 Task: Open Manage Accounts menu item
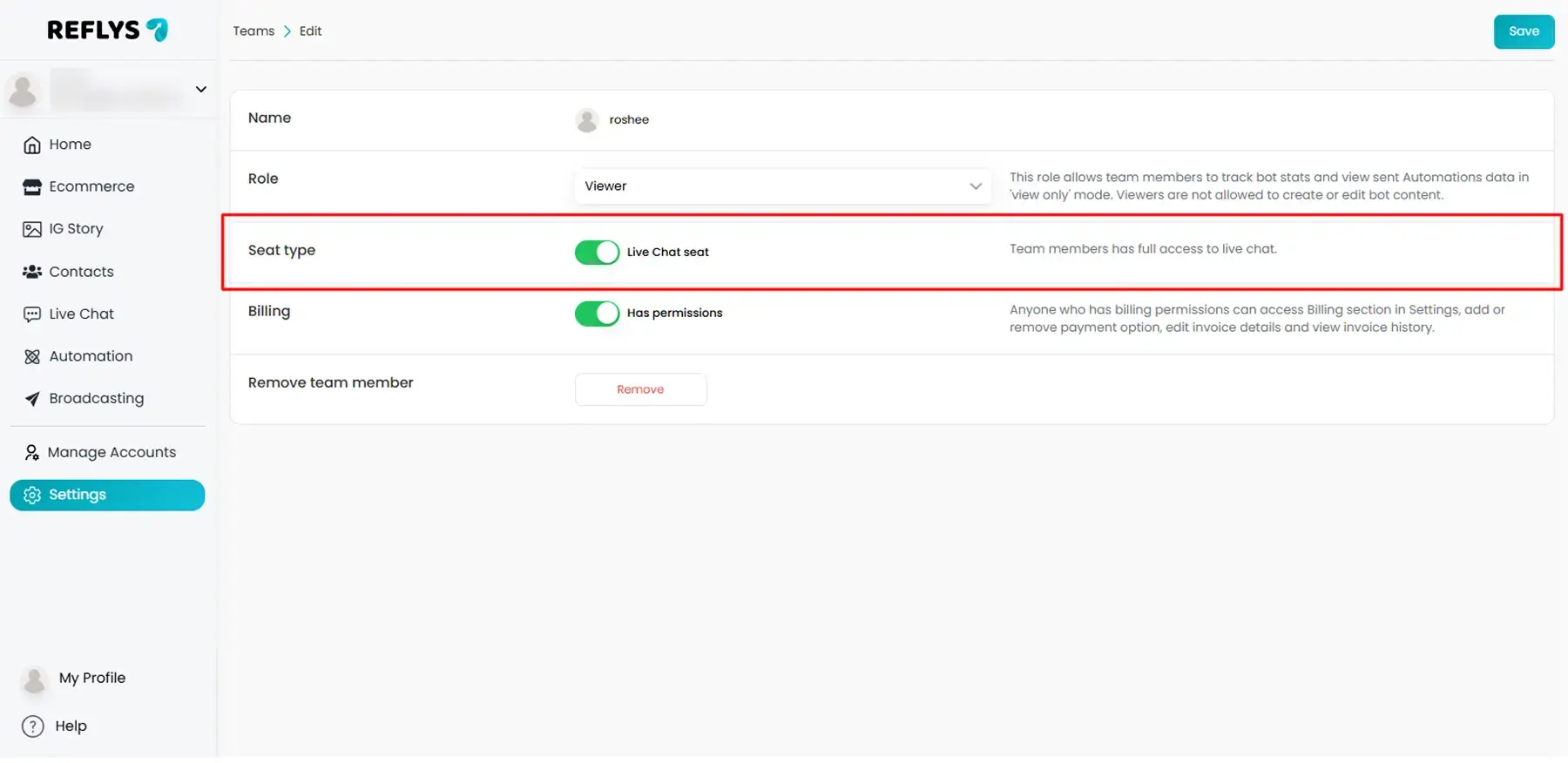(x=111, y=452)
